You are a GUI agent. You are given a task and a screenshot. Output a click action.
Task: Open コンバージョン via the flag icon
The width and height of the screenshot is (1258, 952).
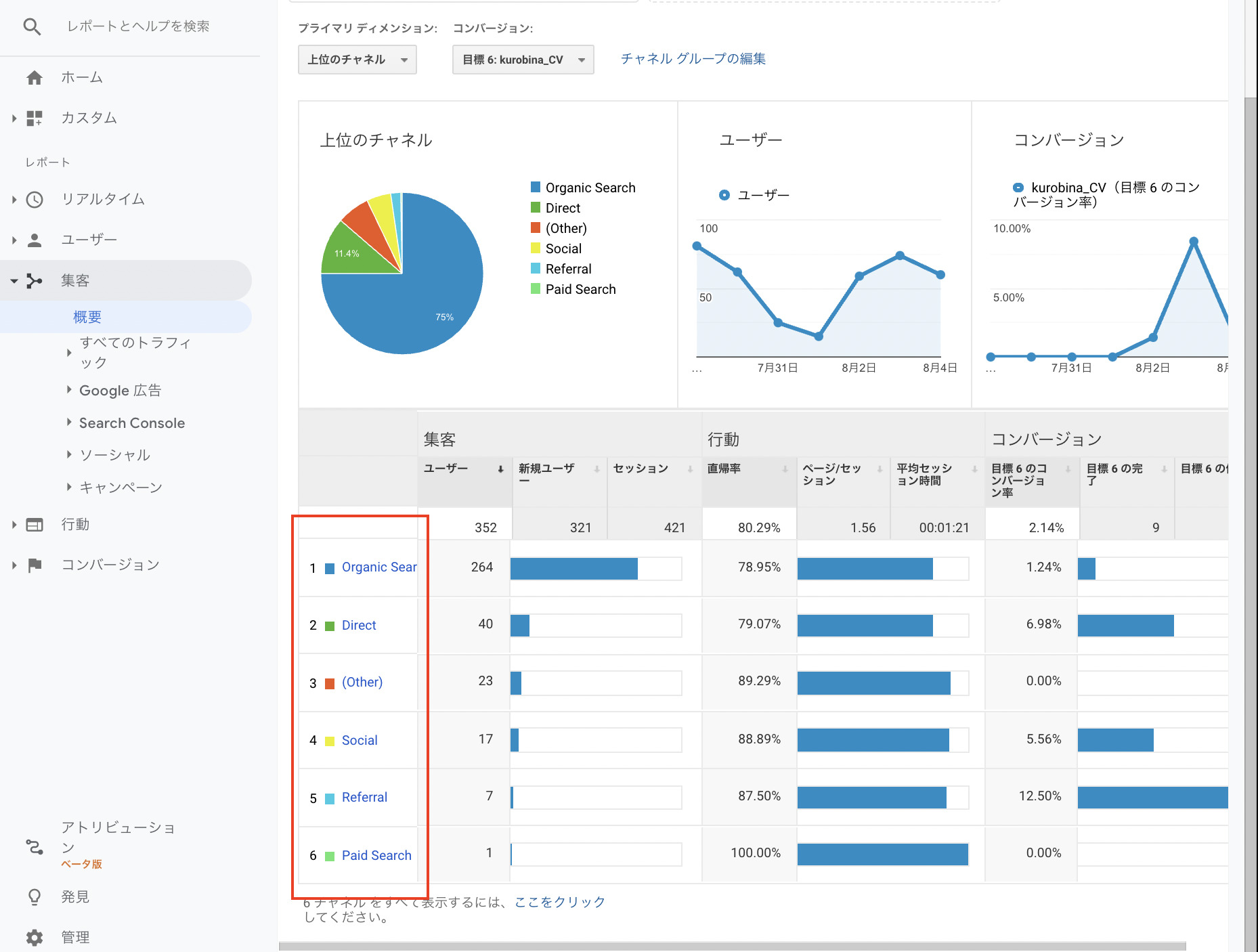click(x=34, y=563)
